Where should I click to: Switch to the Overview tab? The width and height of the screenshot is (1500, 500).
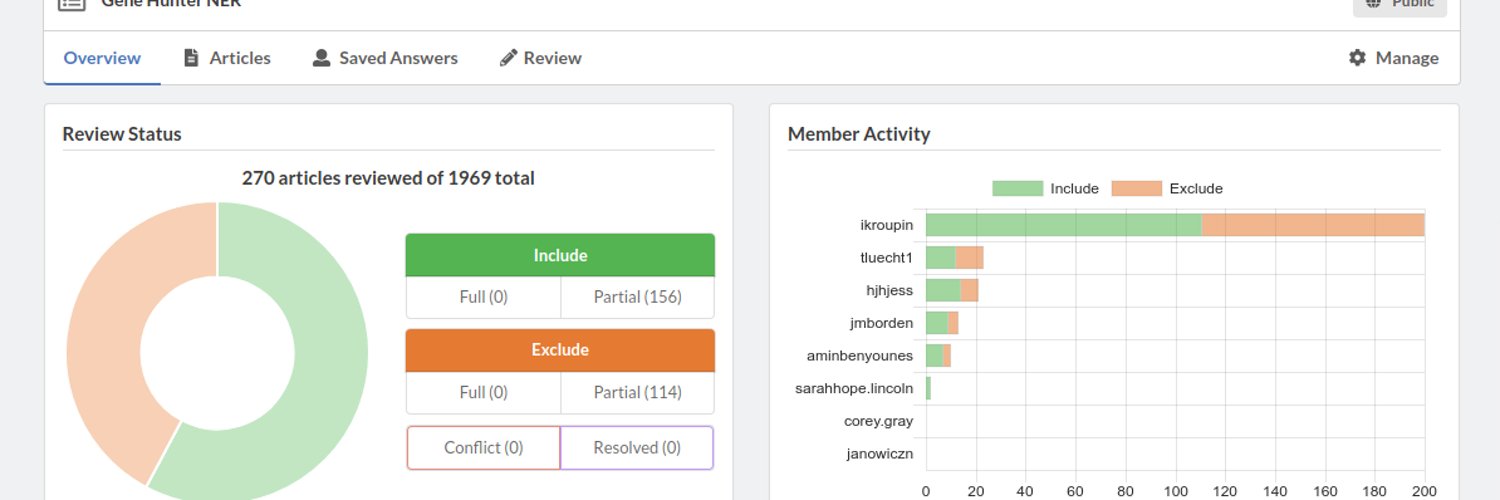coord(102,58)
